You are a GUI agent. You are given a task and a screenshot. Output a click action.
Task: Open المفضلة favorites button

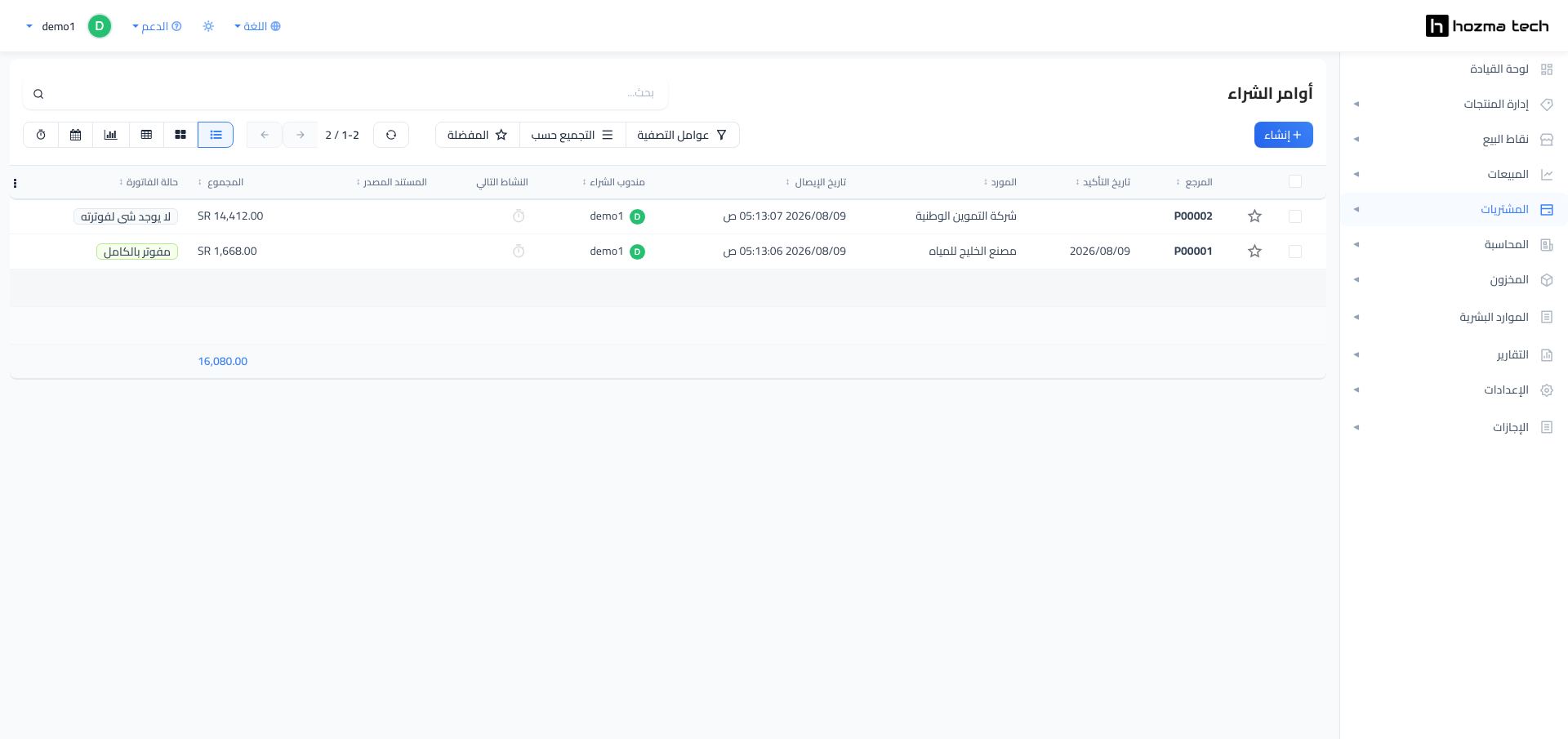(x=478, y=135)
